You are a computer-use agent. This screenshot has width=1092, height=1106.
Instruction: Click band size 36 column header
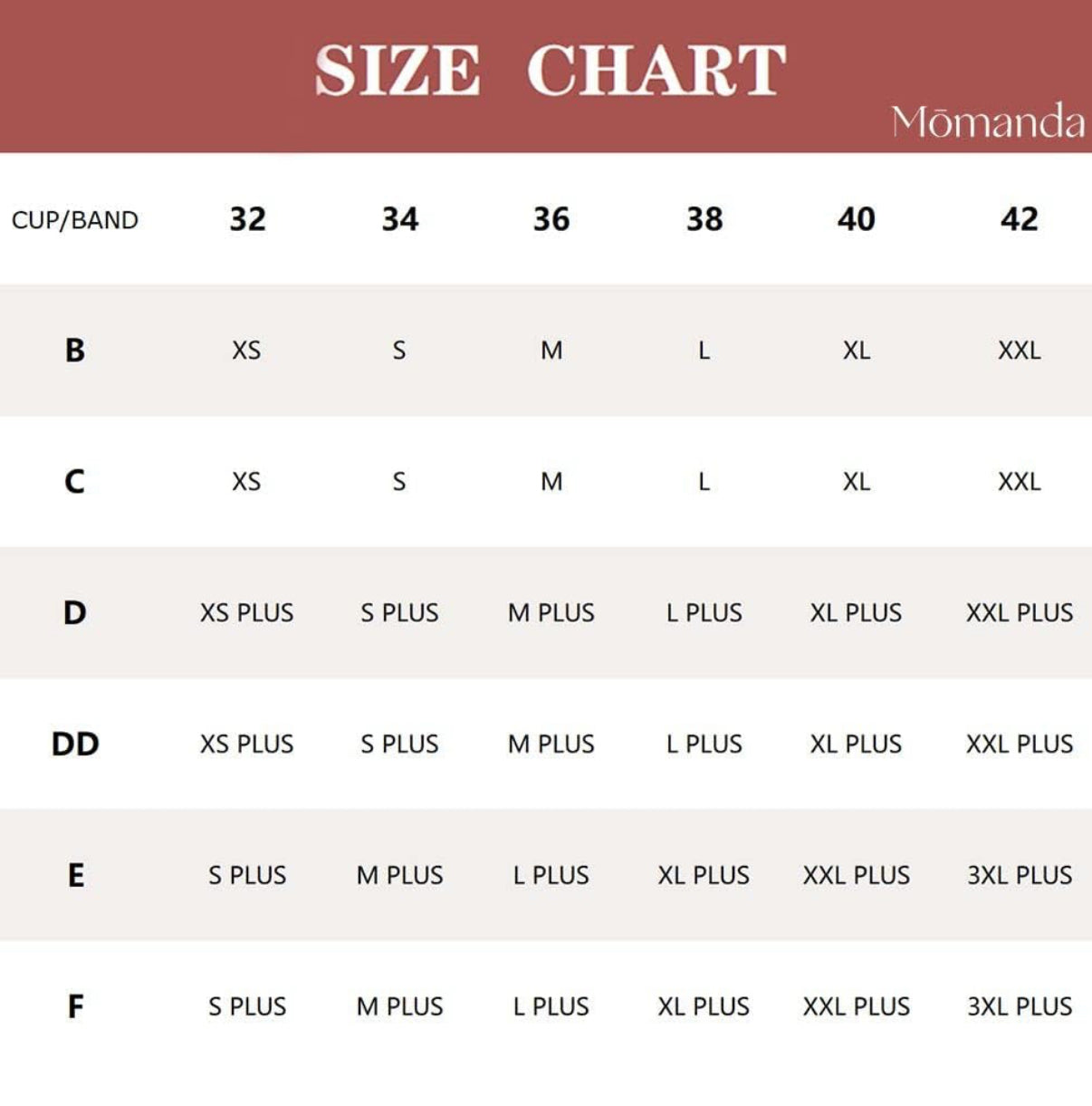point(551,219)
